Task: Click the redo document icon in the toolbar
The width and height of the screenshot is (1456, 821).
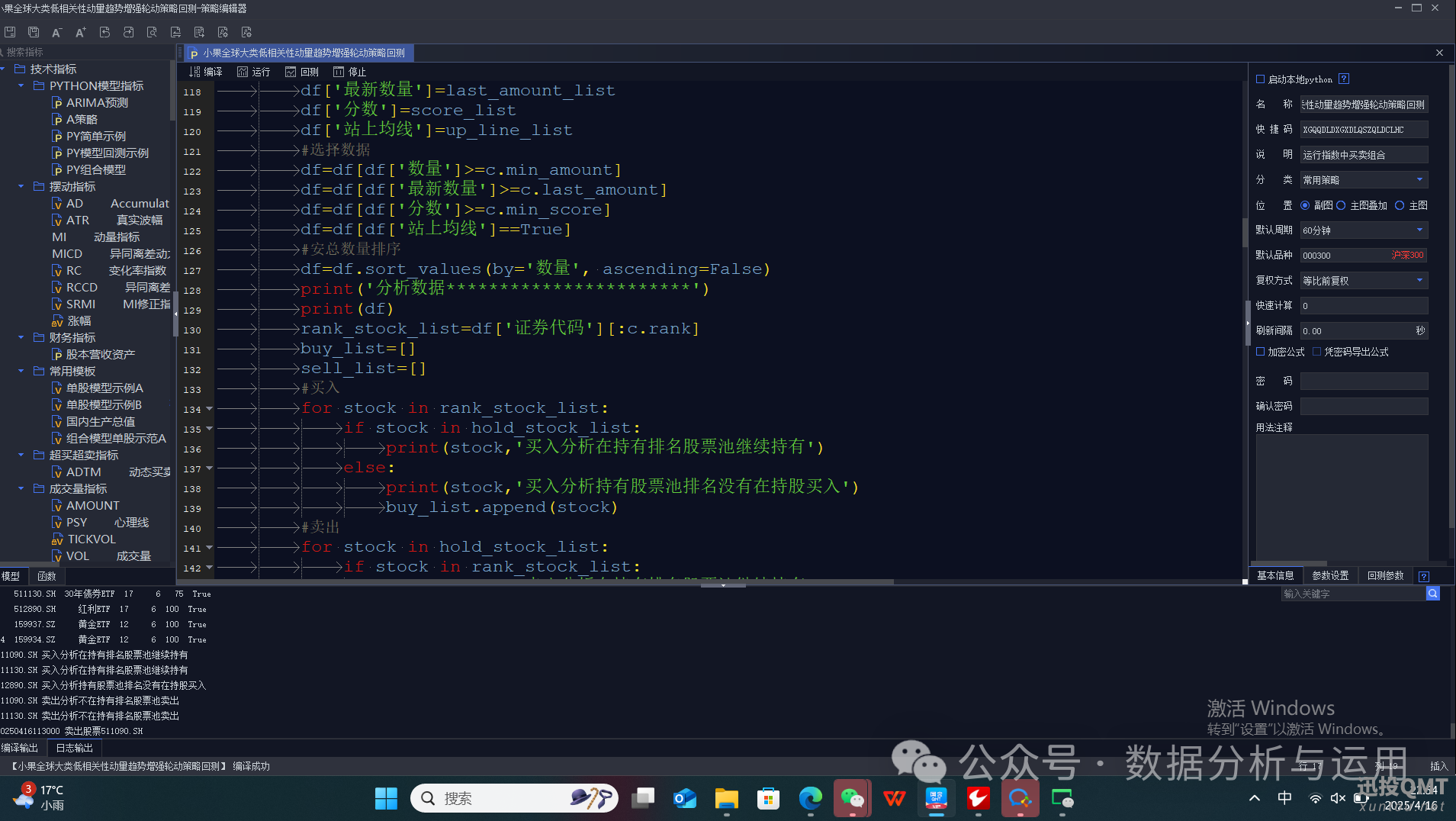Action: (128, 32)
